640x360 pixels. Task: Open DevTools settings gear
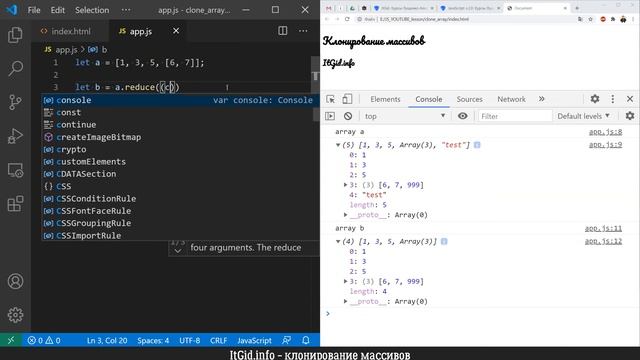tap(595, 99)
